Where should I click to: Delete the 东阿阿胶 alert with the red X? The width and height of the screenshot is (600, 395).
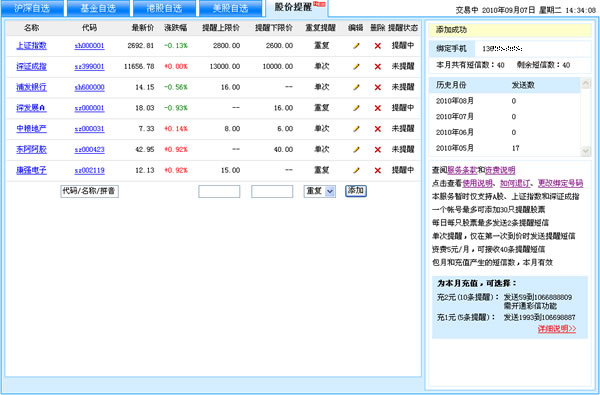378,150
